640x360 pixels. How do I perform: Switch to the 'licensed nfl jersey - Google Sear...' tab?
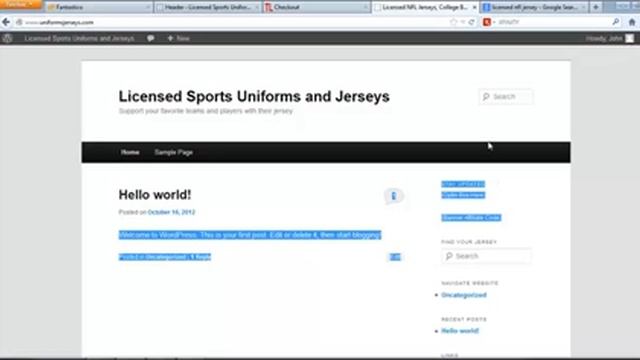(x=534, y=7)
